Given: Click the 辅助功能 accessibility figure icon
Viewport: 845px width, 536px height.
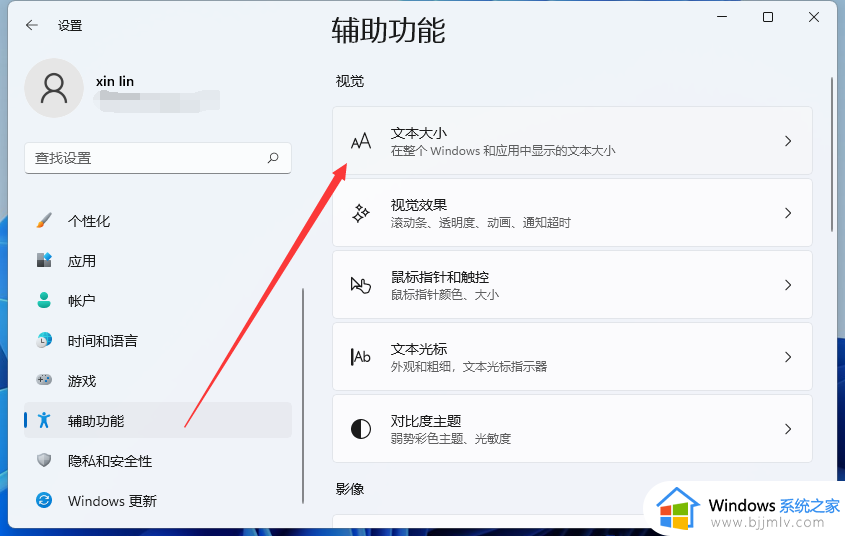Looking at the screenshot, I should (44, 420).
